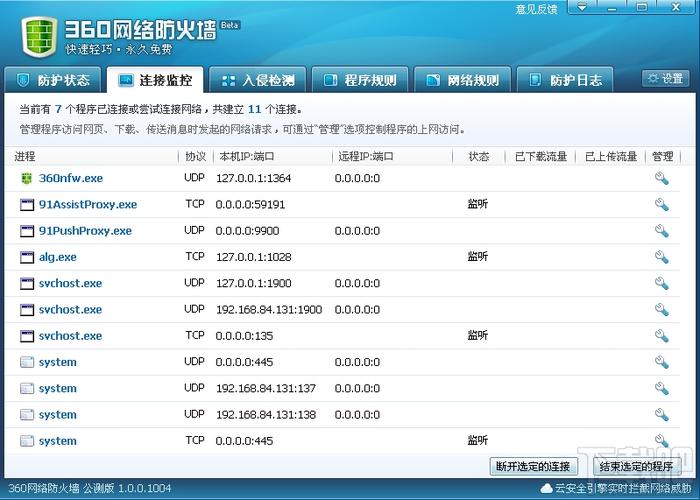Open 设置 settings button

pos(666,79)
